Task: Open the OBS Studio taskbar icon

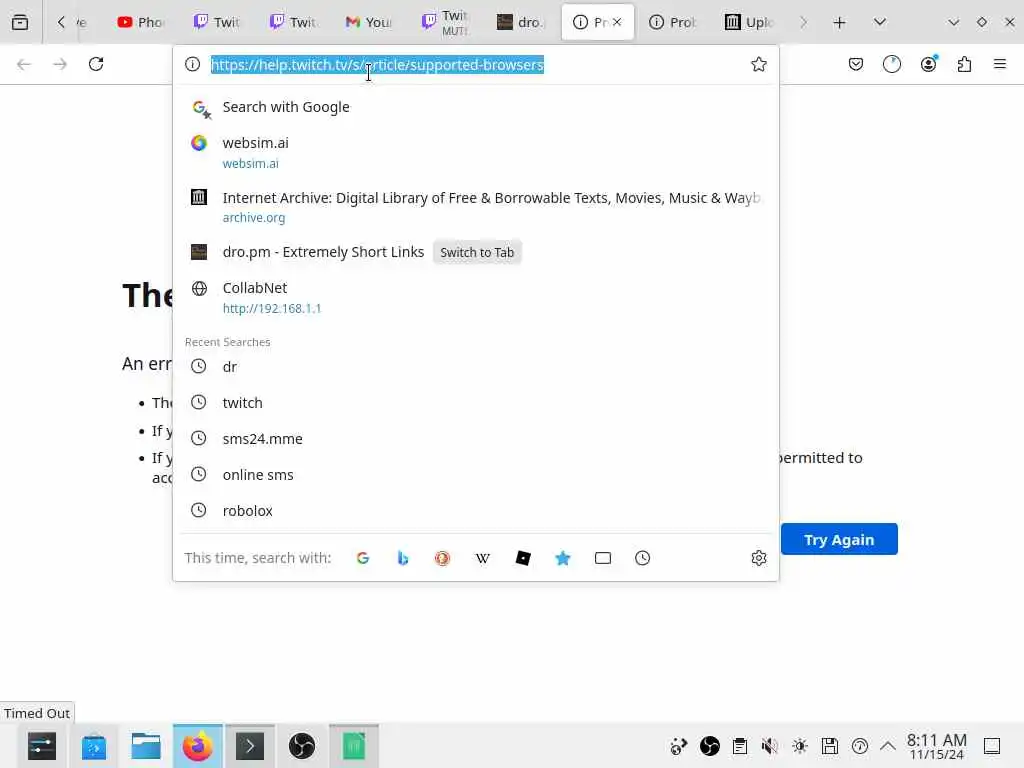Action: click(x=302, y=746)
